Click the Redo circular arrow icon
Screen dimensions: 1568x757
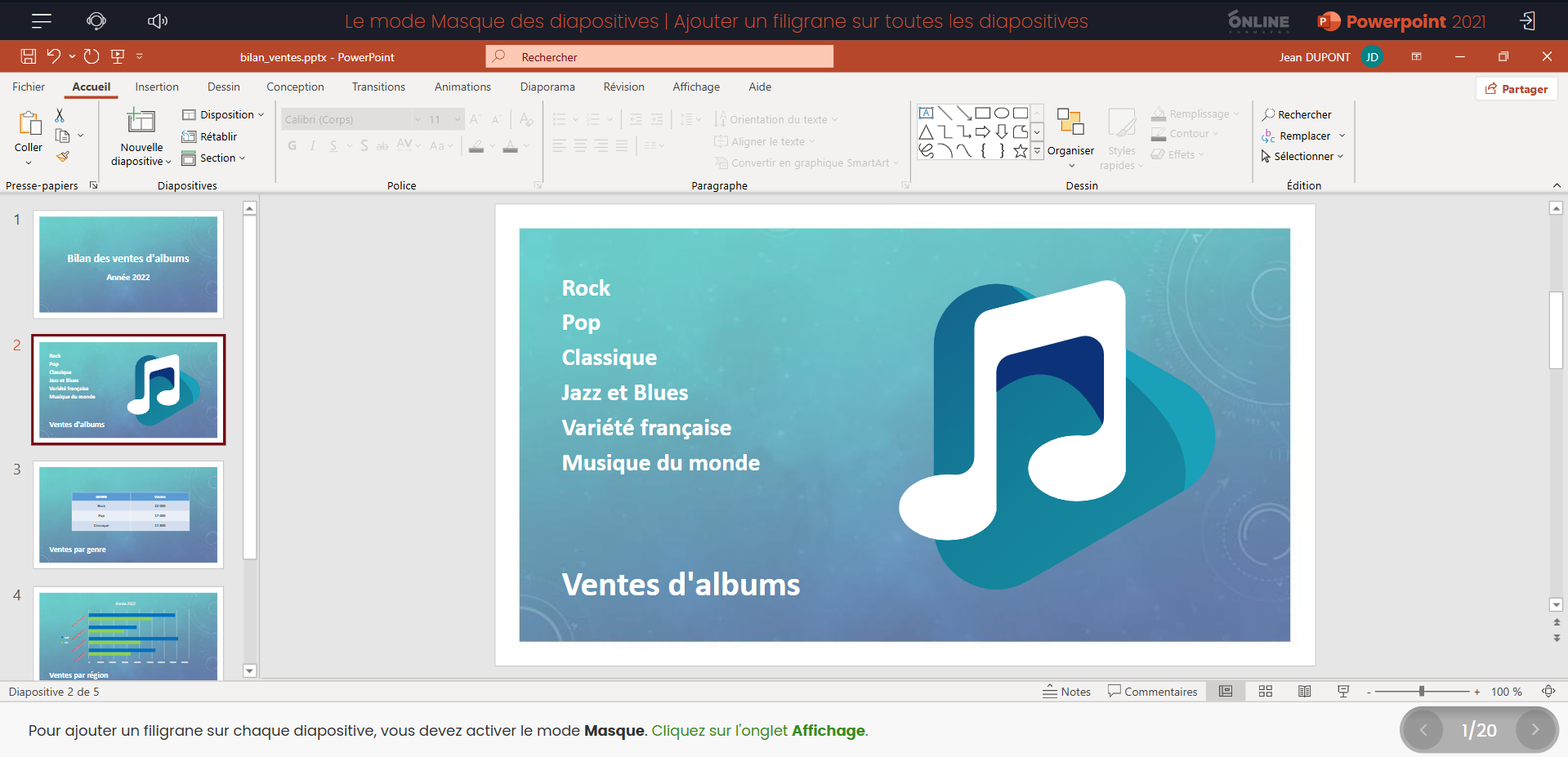(92, 56)
